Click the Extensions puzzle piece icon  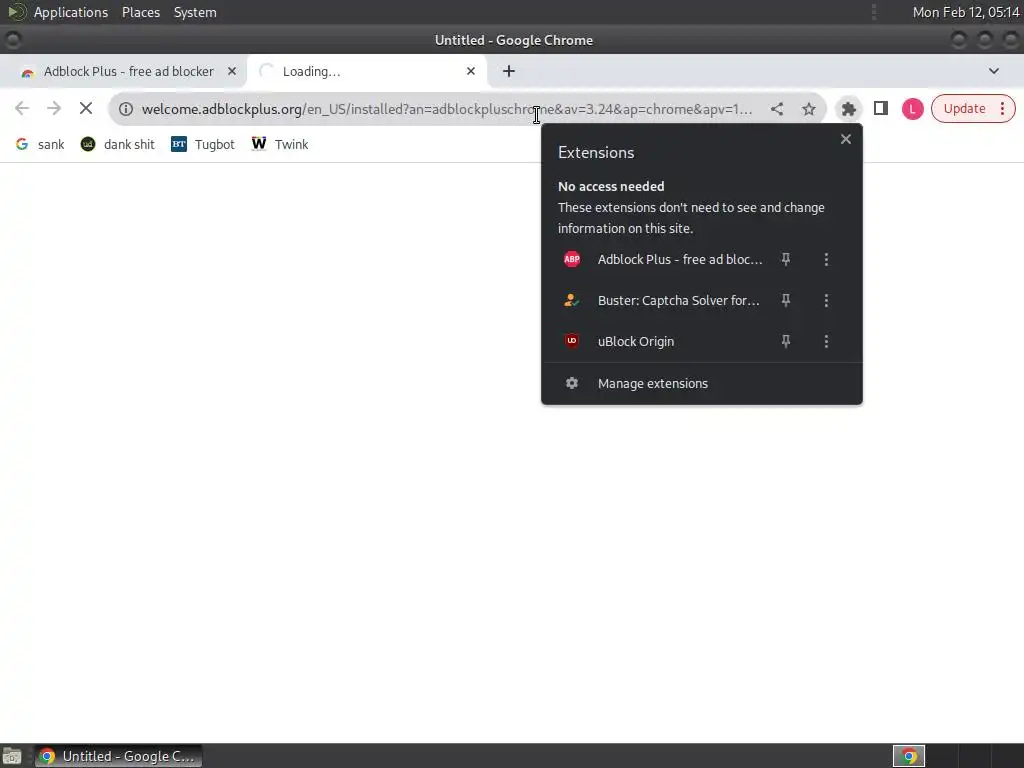coord(848,109)
